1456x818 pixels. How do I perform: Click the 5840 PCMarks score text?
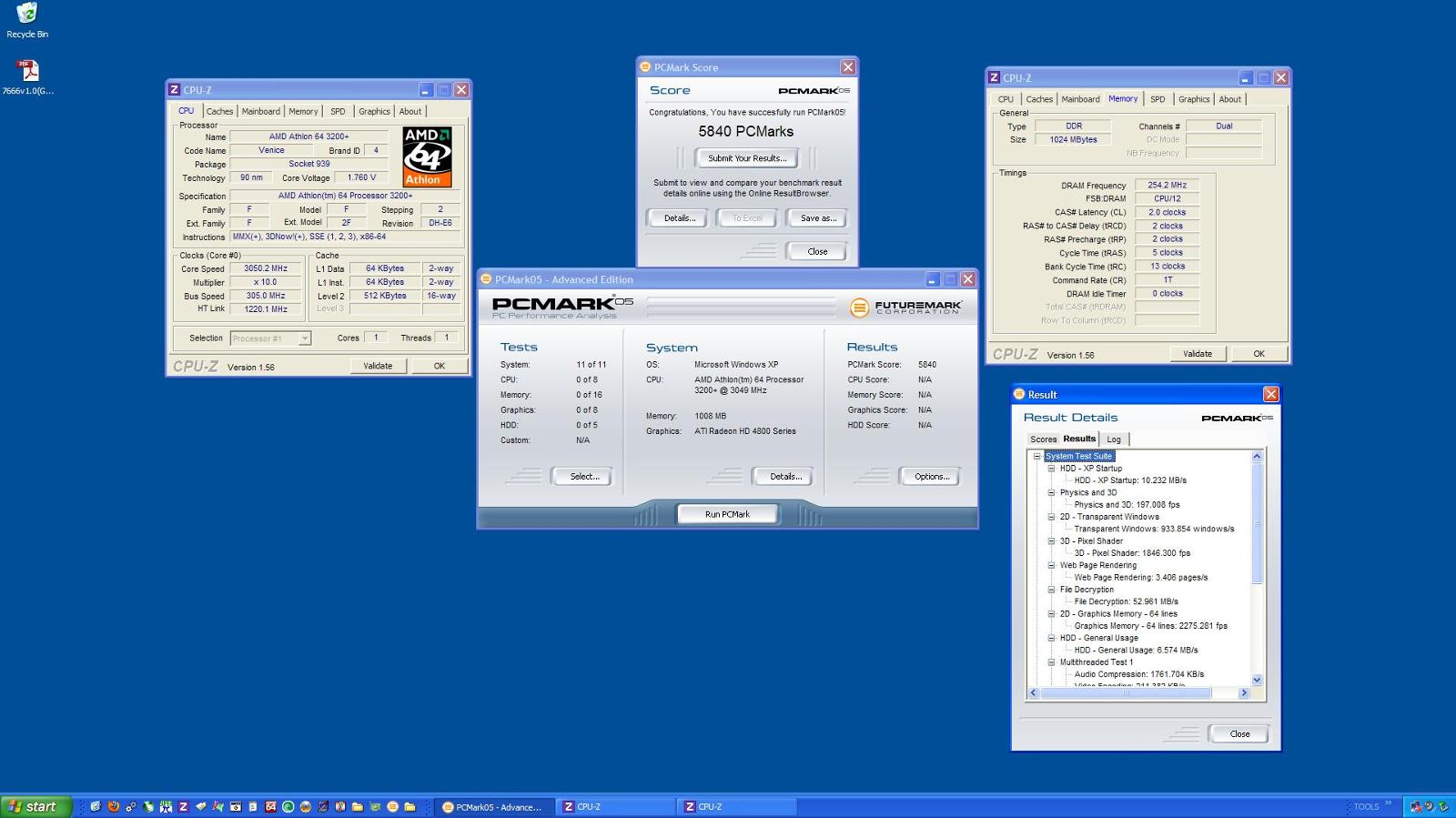(x=746, y=131)
